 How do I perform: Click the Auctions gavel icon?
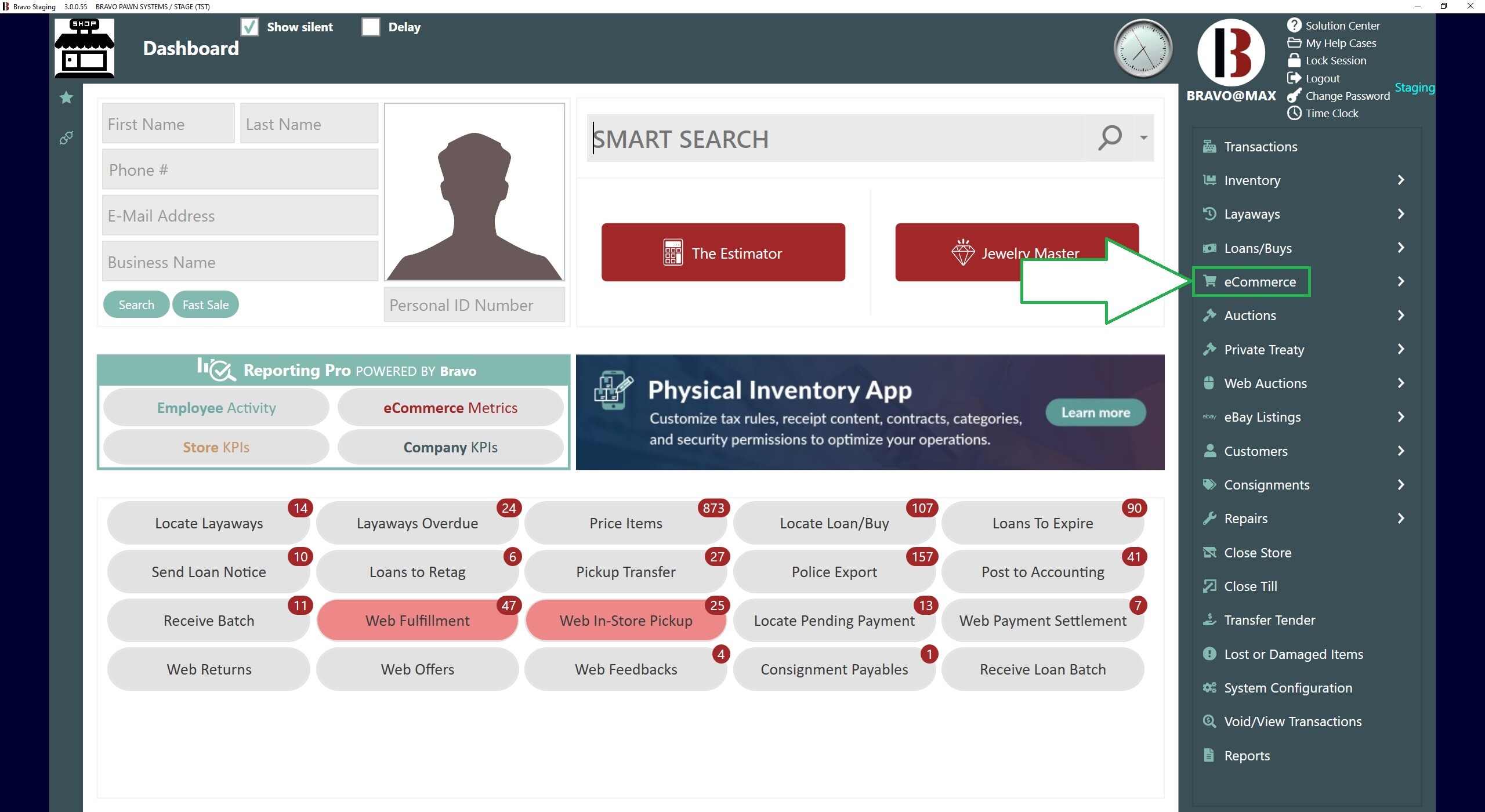click(x=1209, y=315)
